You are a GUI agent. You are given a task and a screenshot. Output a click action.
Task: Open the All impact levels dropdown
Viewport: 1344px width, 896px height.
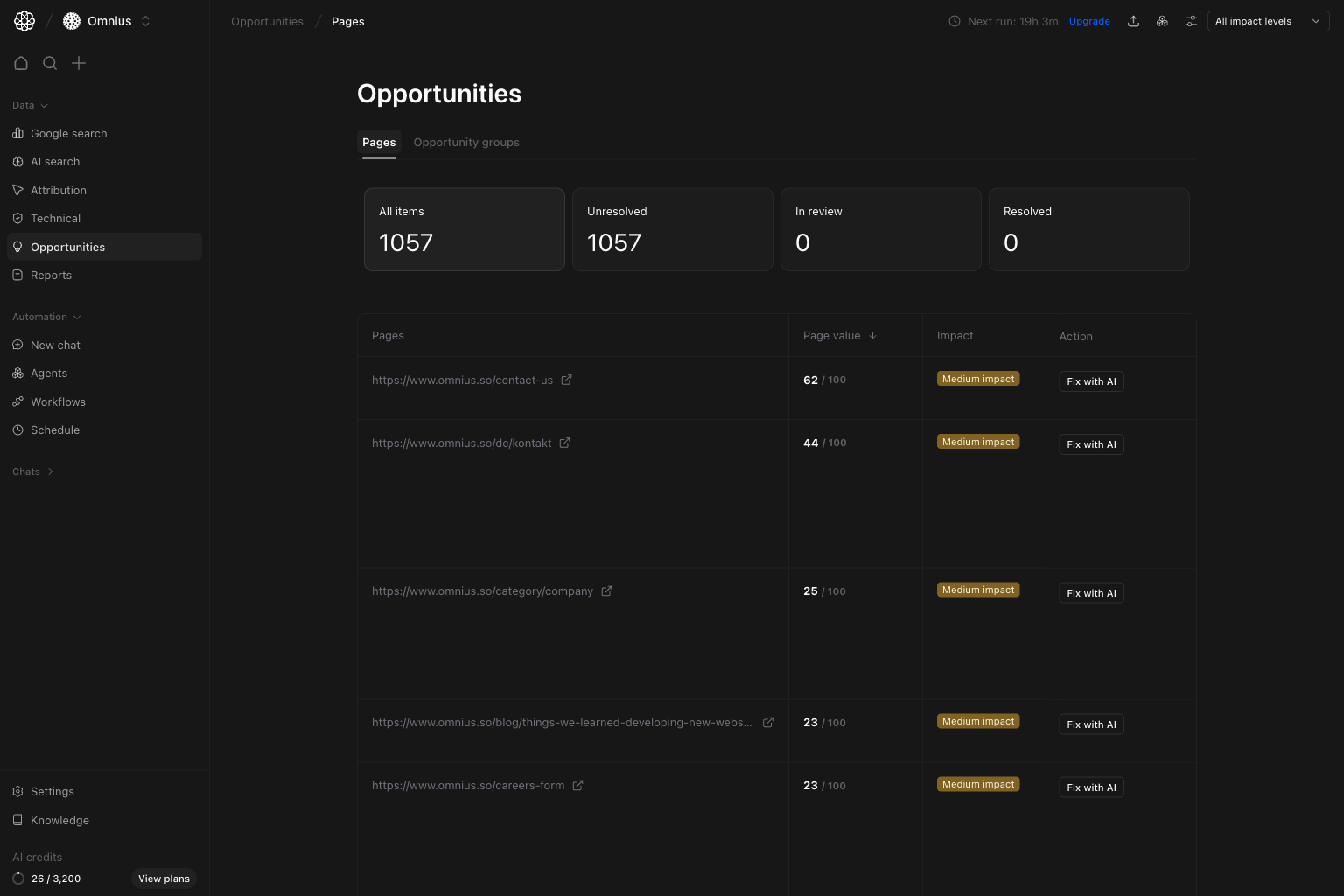click(x=1268, y=20)
